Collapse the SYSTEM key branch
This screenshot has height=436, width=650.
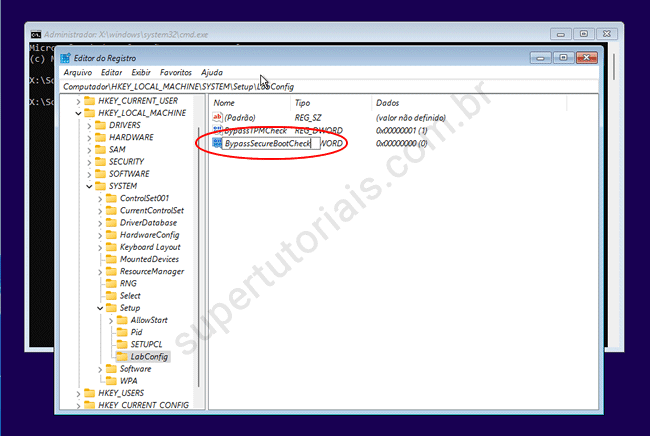pyautogui.click(x=89, y=186)
